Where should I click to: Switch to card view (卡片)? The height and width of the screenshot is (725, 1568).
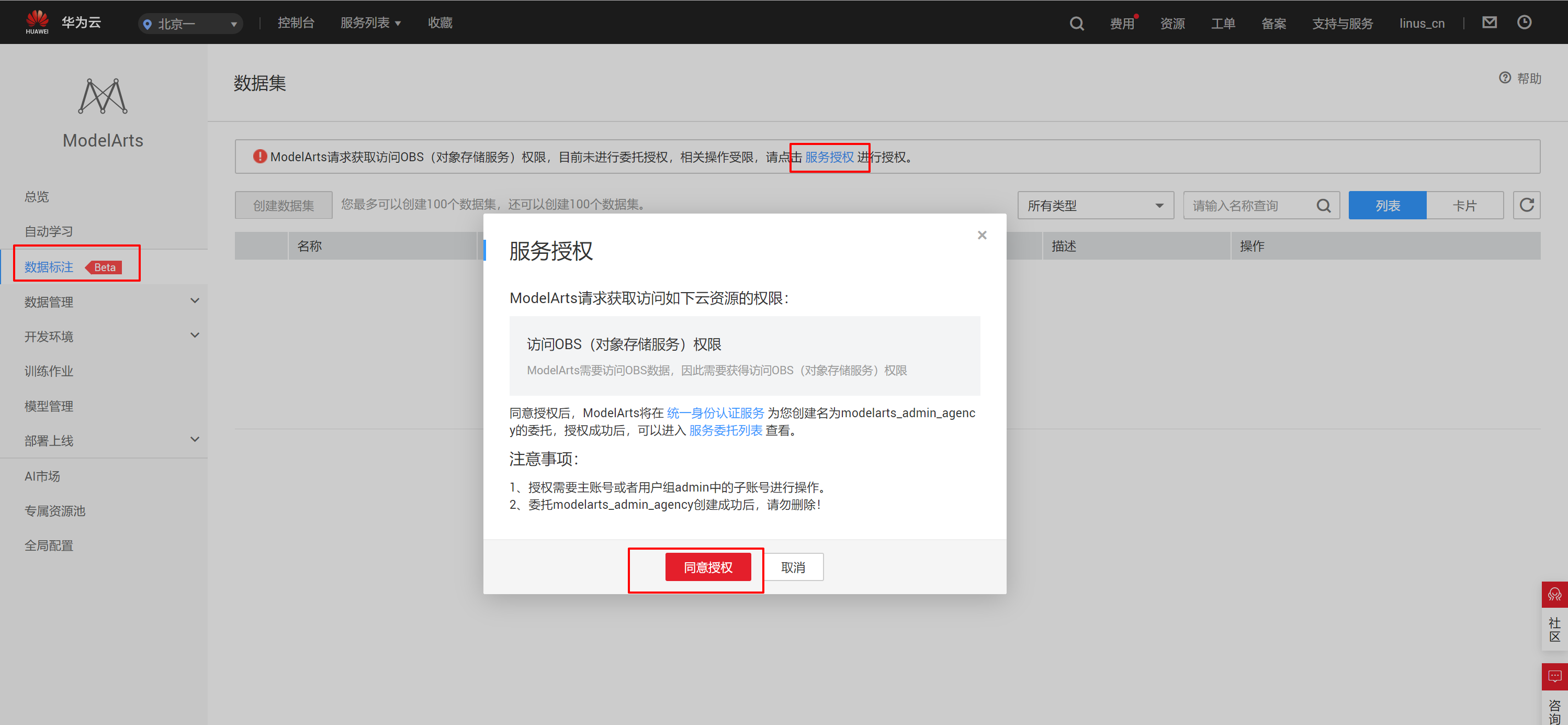pyautogui.click(x=1464, y=206)
